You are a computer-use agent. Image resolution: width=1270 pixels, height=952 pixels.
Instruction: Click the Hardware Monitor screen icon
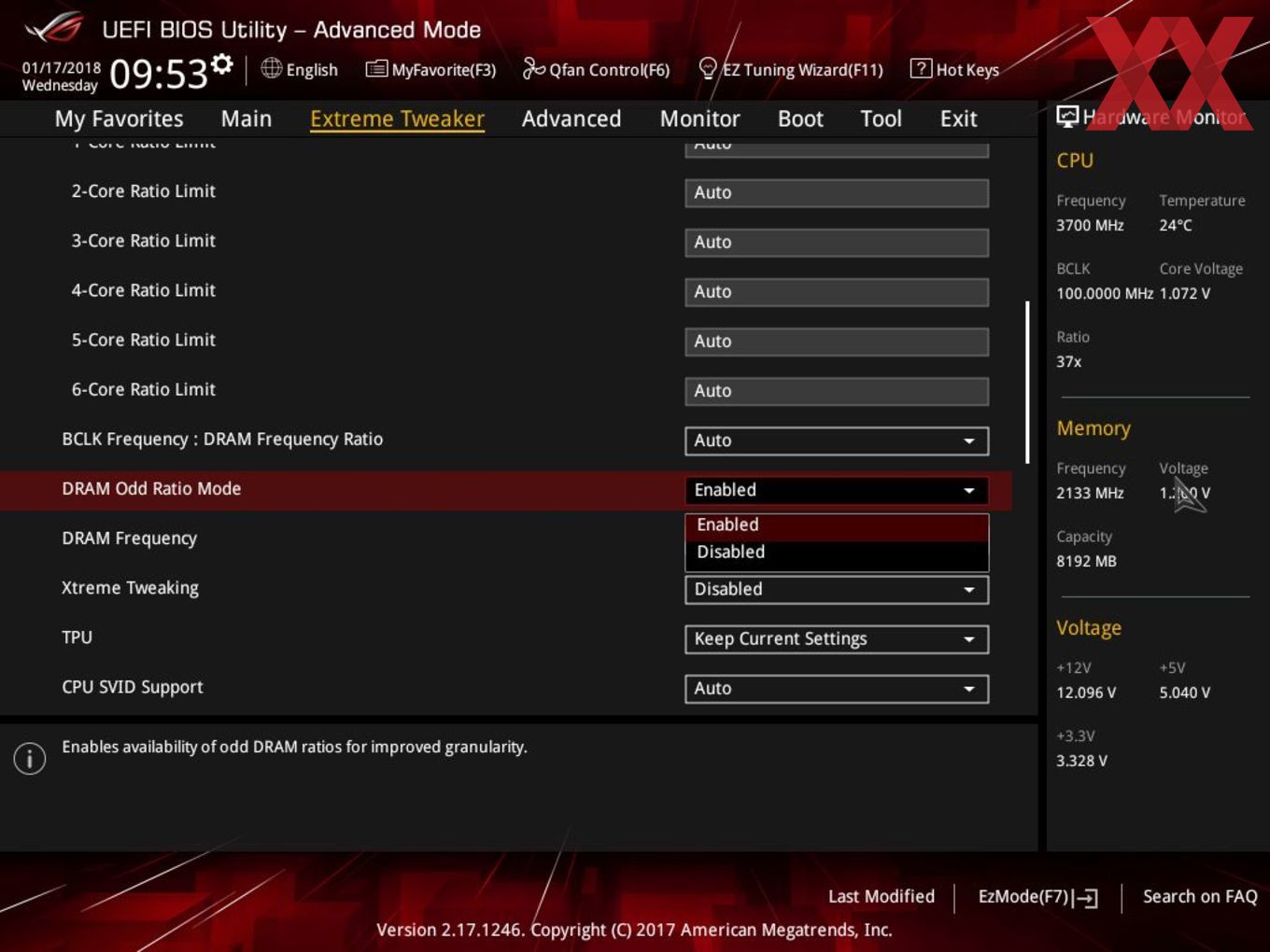coord(1067,116)
